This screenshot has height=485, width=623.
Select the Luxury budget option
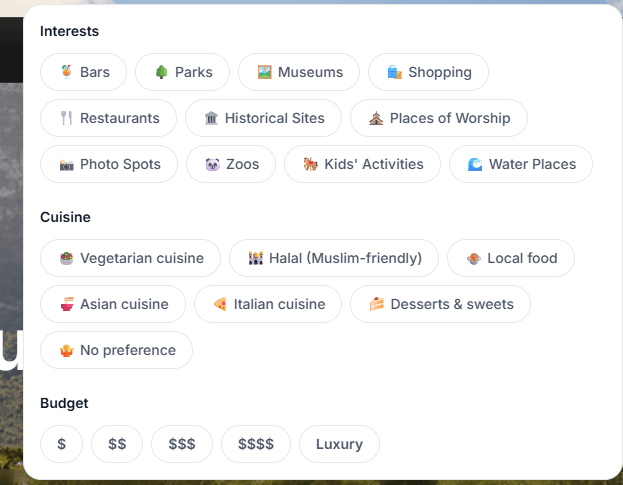(339, 444)
